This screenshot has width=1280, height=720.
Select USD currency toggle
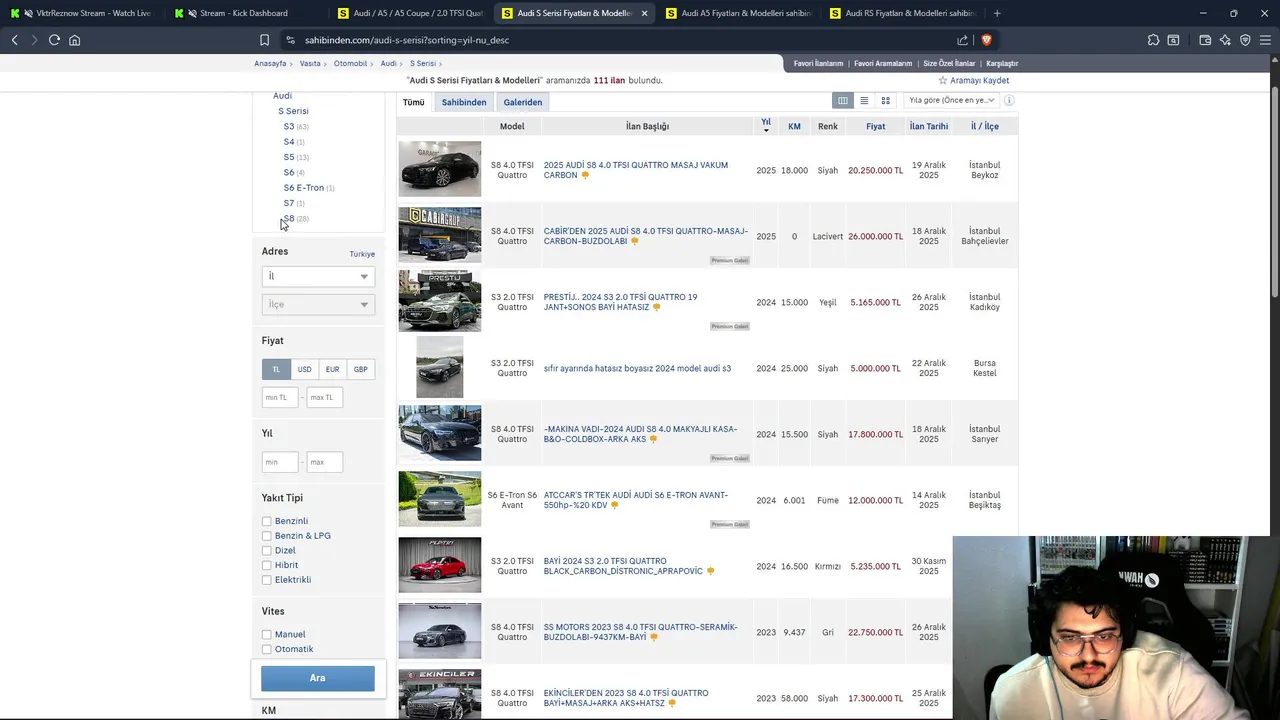pos(304,369)
